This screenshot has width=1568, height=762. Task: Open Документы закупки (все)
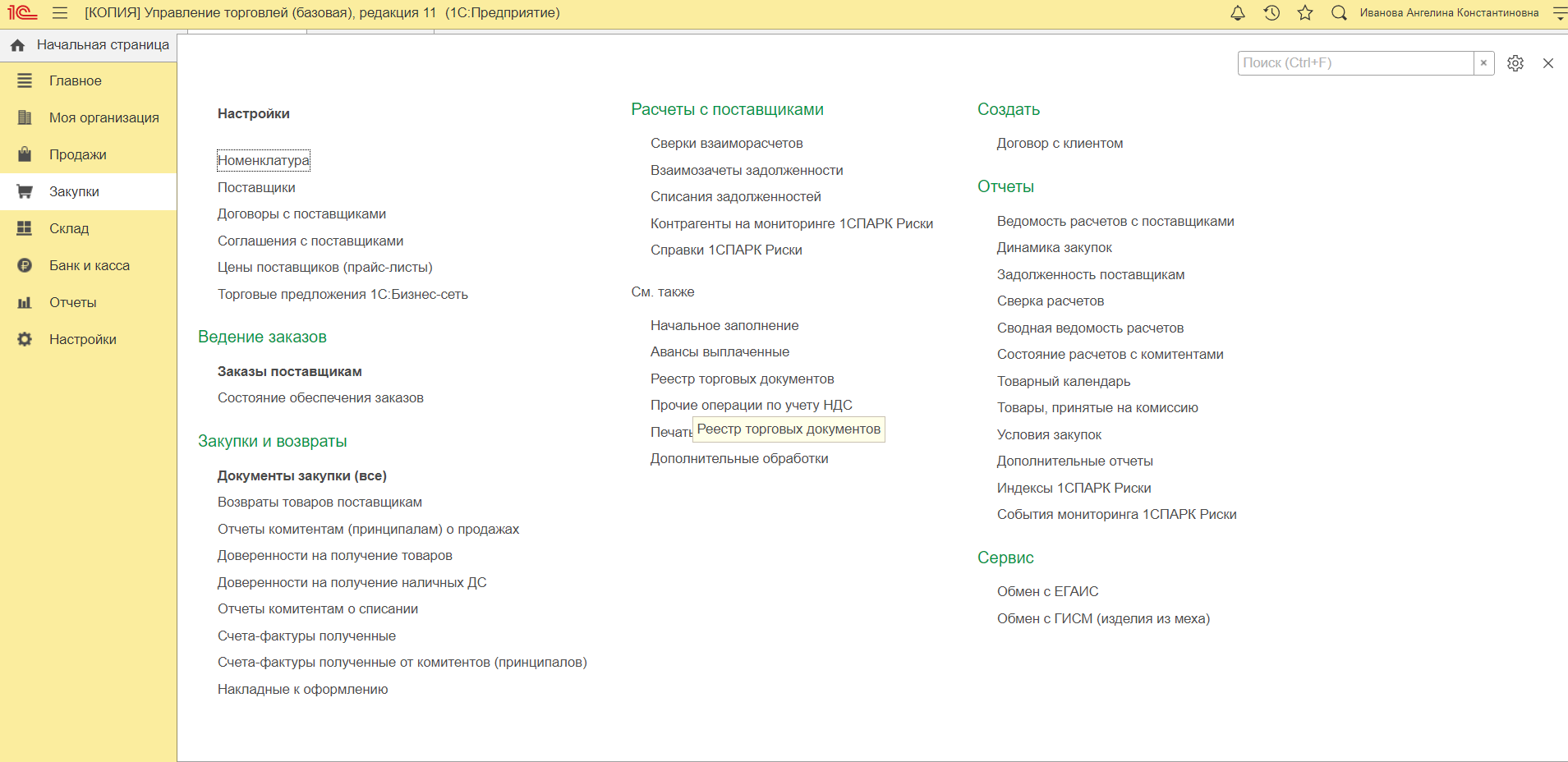pyautogui.click(x=302, y=475)
